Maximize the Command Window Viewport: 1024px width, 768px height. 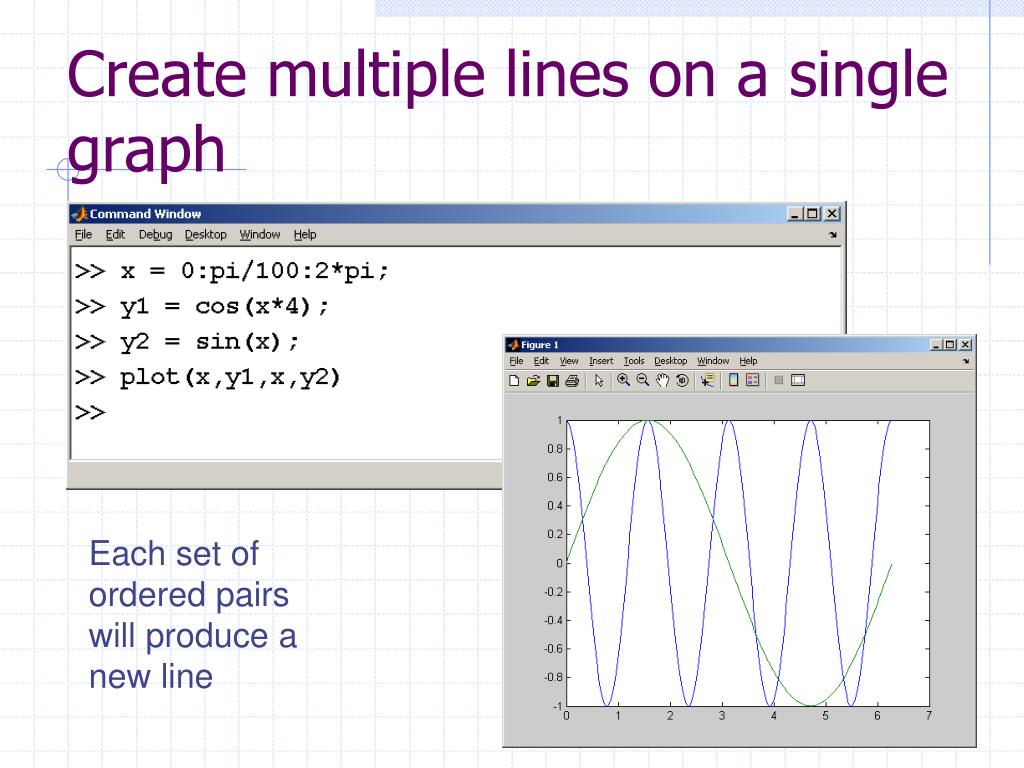[x=812, y=214]
